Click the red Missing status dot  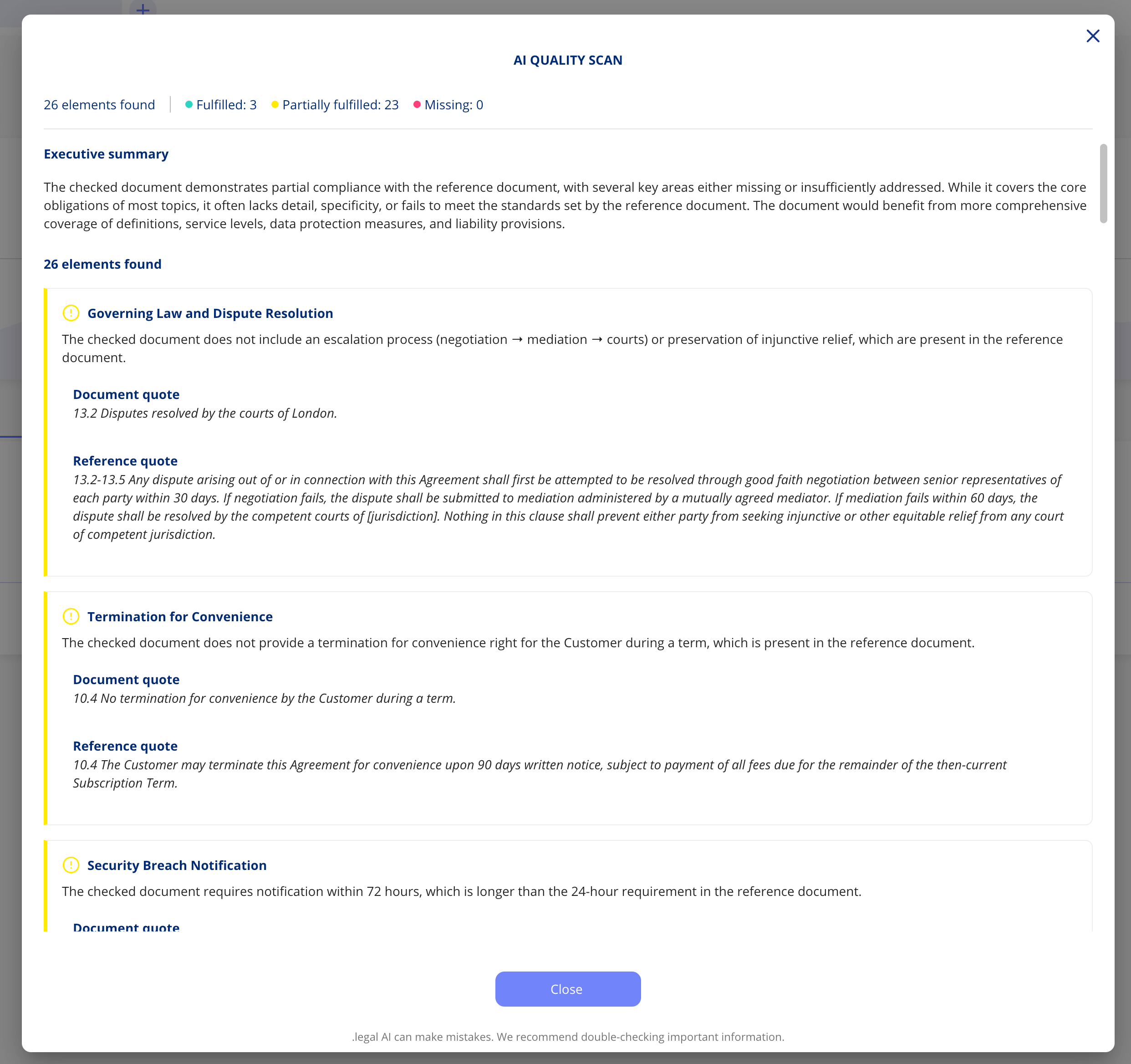point(417,105)
